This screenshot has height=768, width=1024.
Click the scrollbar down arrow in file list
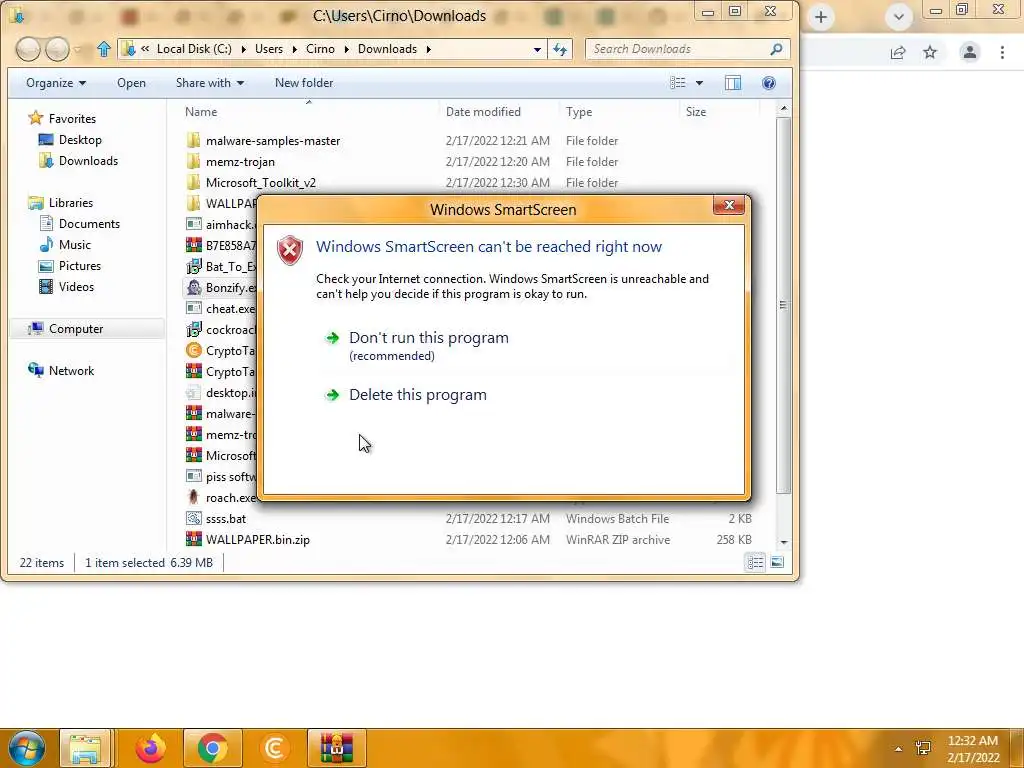(x=784, y=542)
